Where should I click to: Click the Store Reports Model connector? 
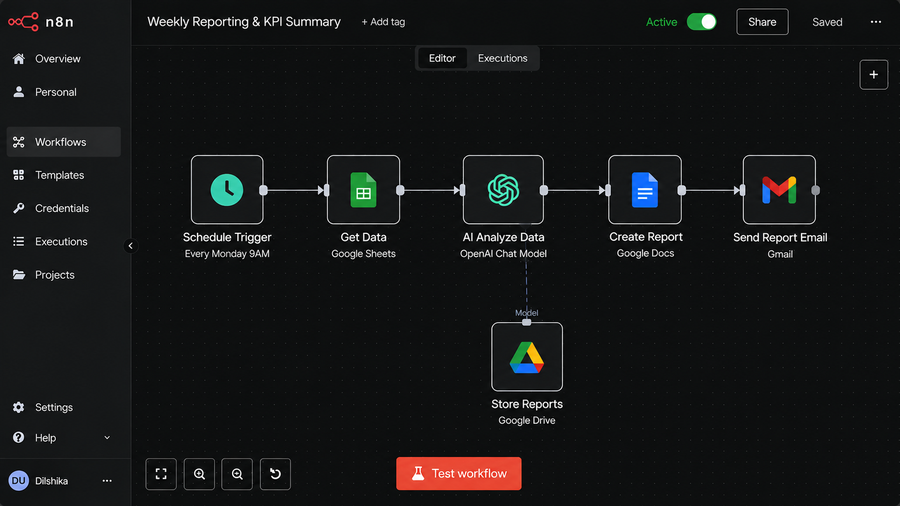[x=526, y=322]
